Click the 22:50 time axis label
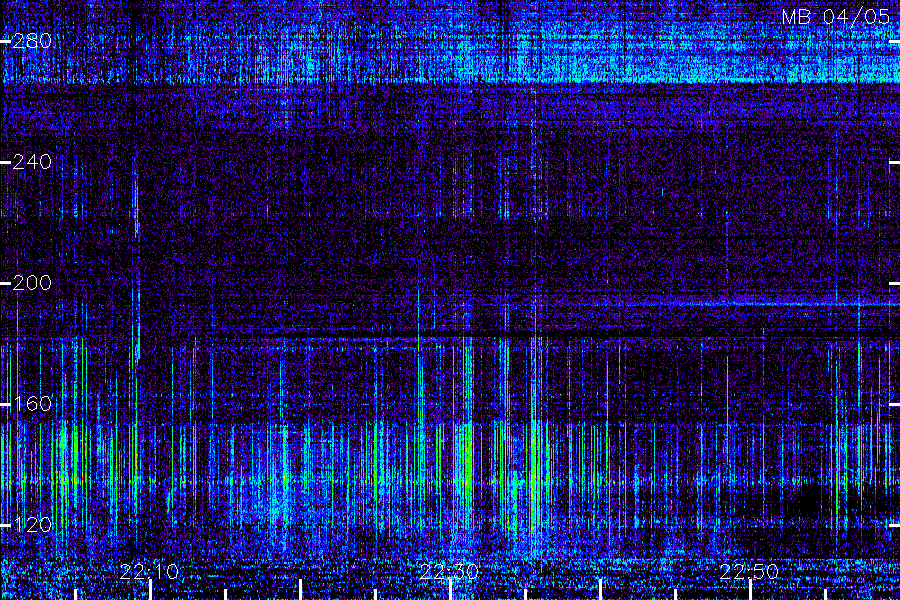Screen dimensions: 900x600 tap(749, 572)
